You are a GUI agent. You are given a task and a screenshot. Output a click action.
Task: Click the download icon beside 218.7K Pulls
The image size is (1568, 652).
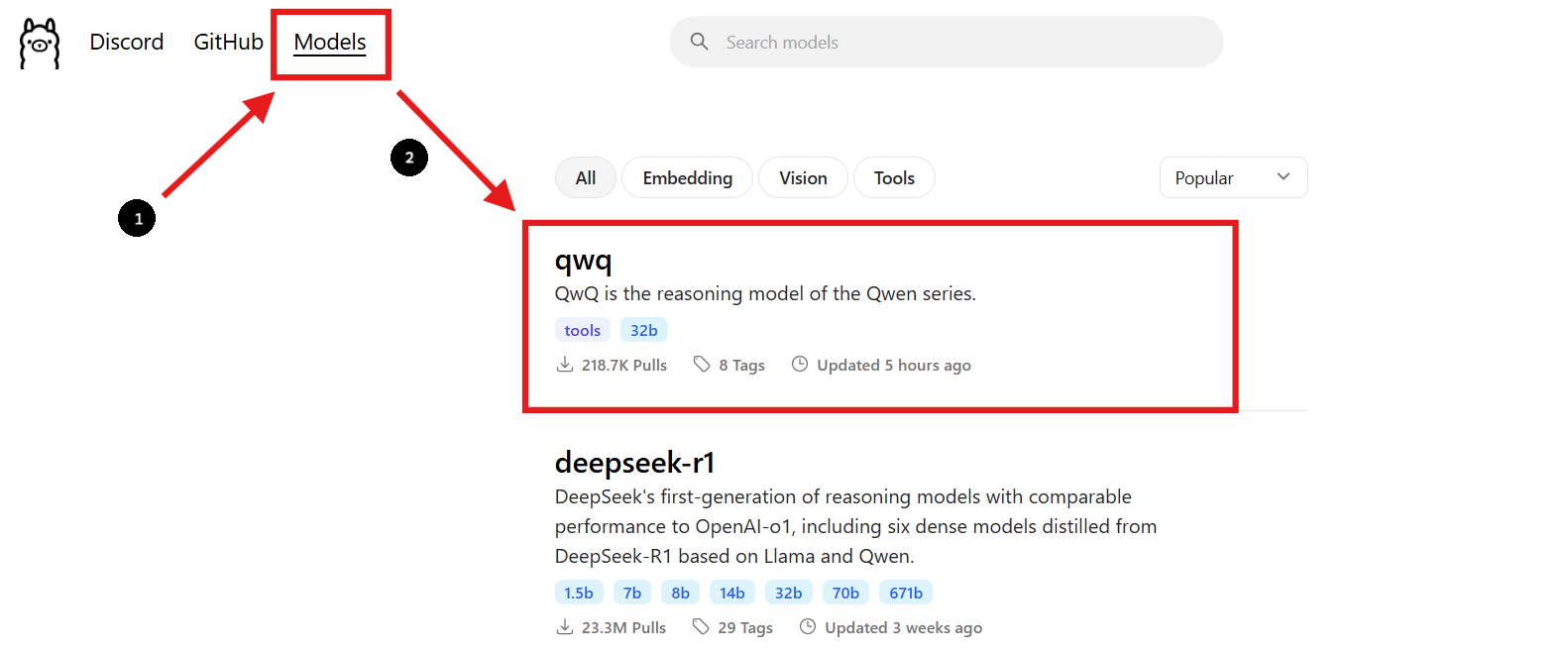coord(565,365)
